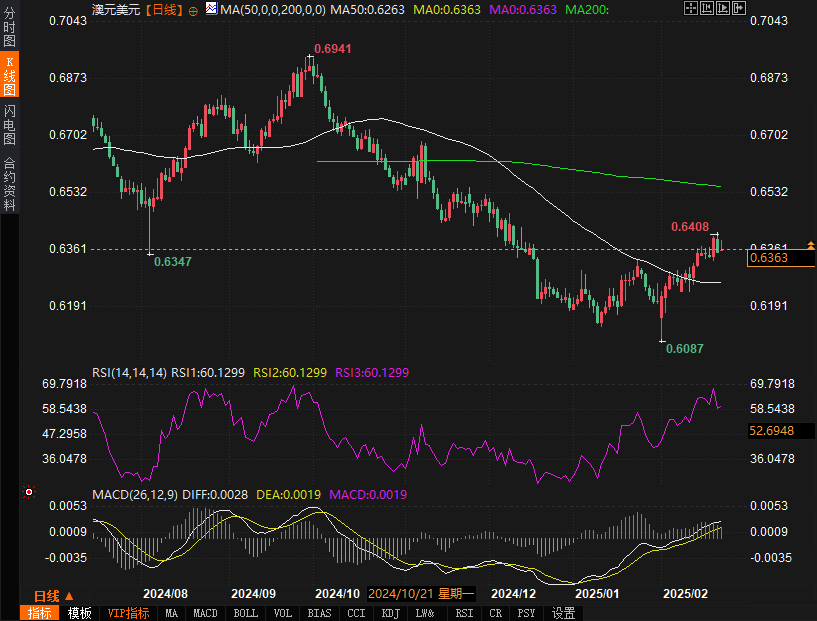
Task: Click the MA50:0.6263 value label
Action: pyautogui.click(x=367, y=9)
